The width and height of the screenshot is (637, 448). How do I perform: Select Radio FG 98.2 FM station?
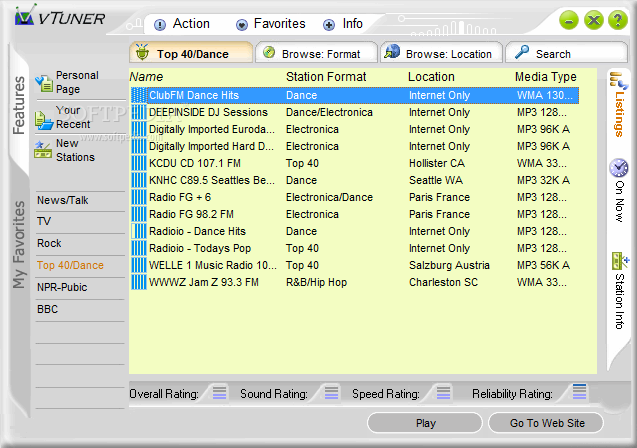(x=355, y=214)
